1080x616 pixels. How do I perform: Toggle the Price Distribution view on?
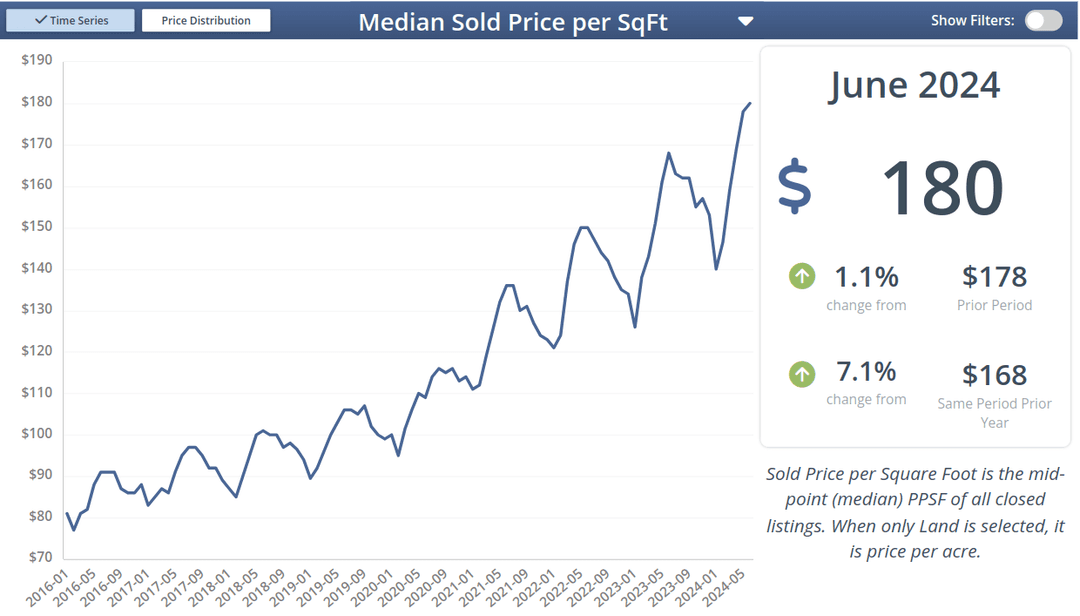(206, 19)
